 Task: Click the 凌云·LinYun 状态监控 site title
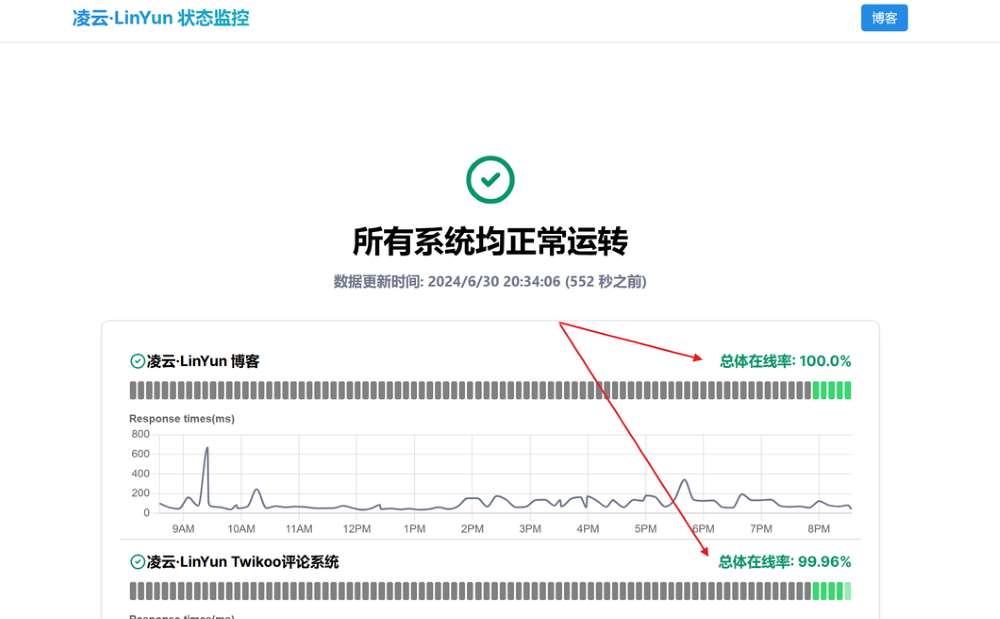[x=161, y=18]
